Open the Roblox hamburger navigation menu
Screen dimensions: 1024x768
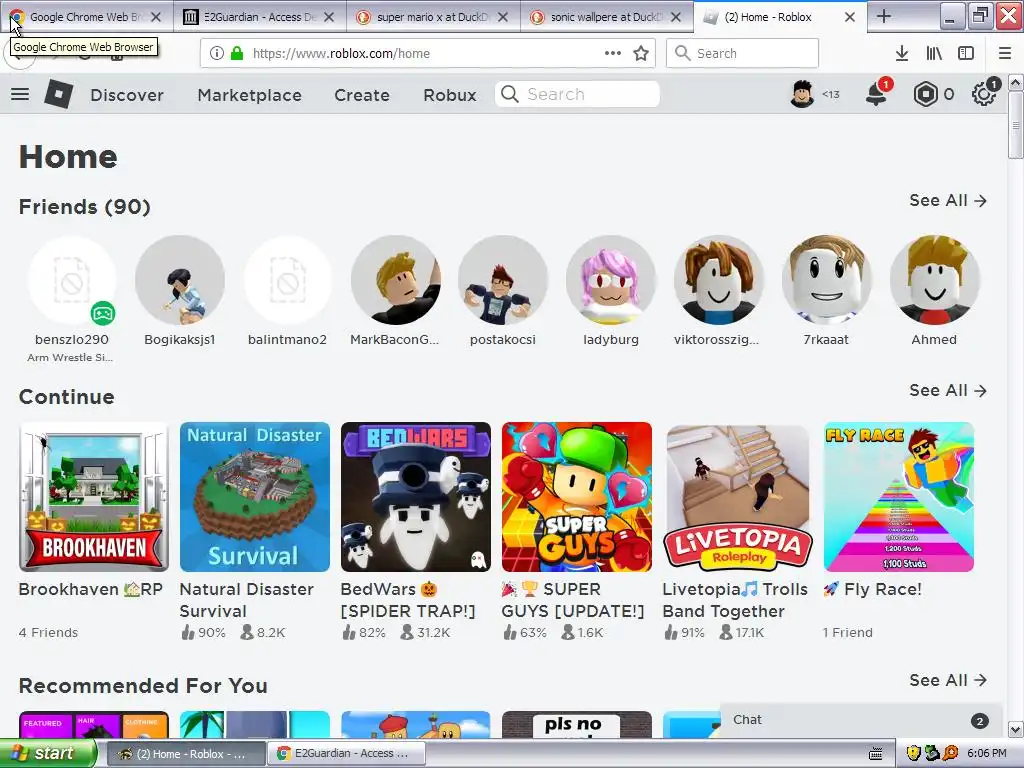(20, 95)
